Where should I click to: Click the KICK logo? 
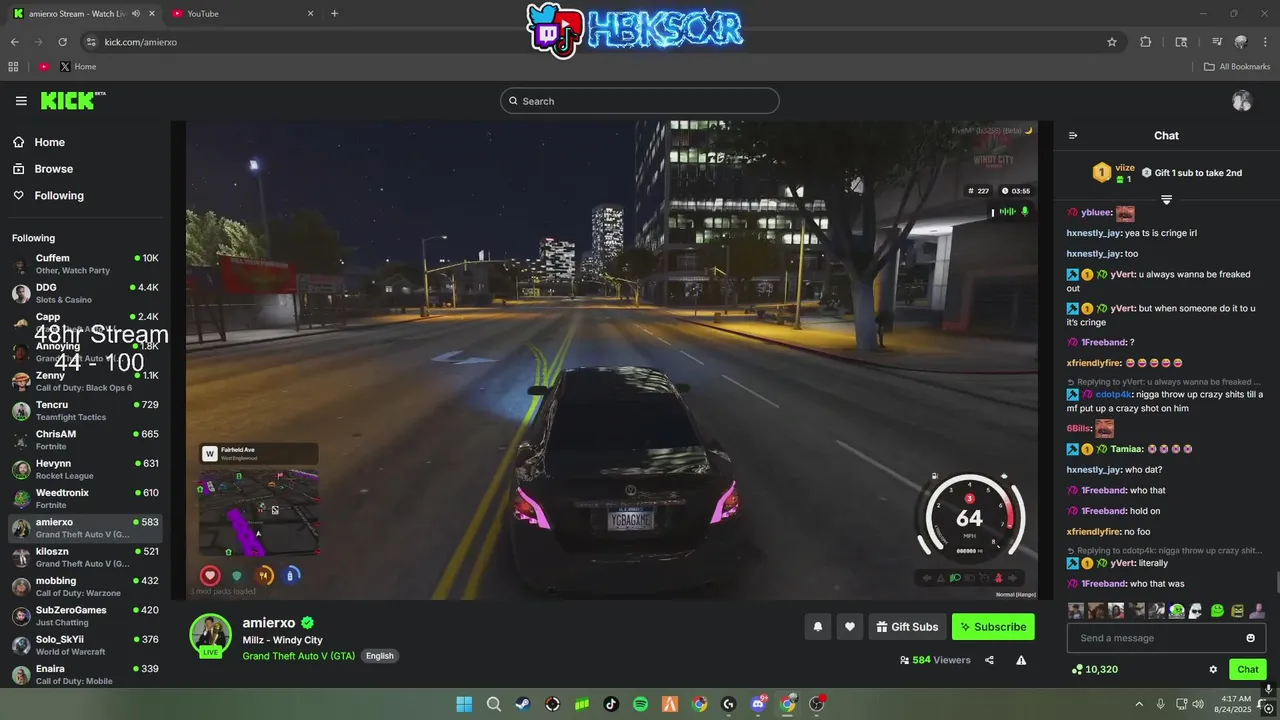(x=72, y=100)
